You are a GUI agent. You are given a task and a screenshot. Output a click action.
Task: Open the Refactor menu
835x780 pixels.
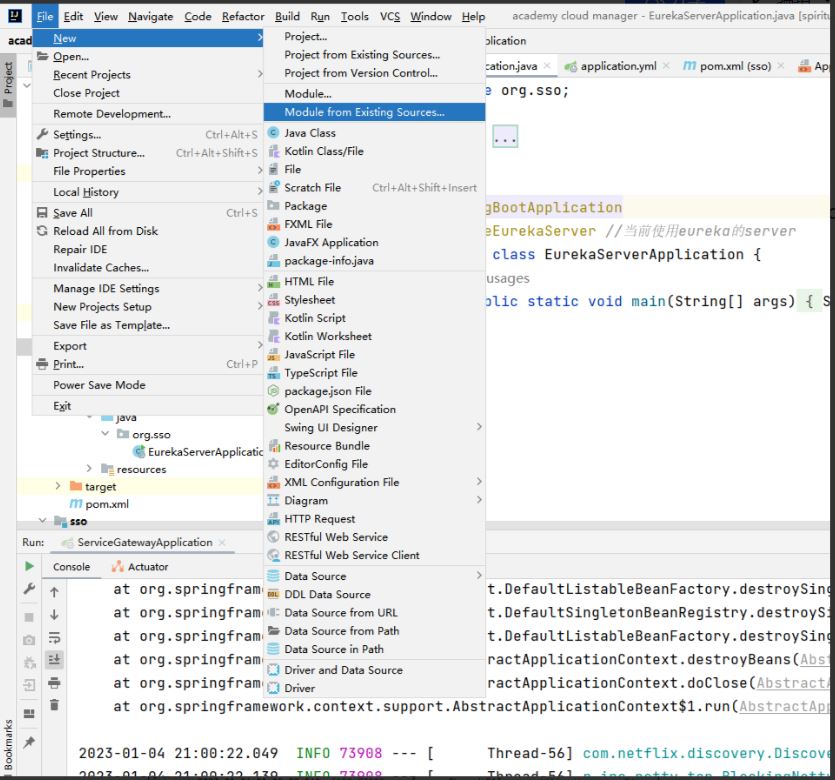point(243,17)
